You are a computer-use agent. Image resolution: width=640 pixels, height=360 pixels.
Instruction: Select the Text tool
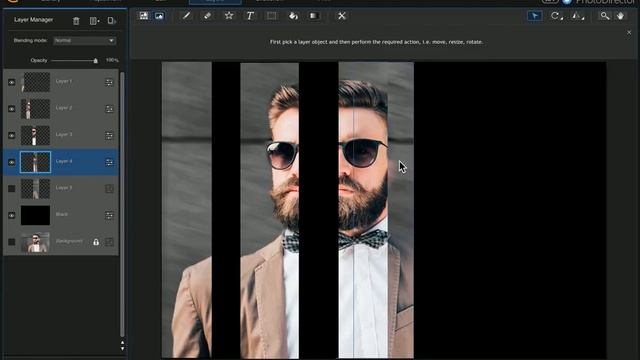tap(250, 16)
